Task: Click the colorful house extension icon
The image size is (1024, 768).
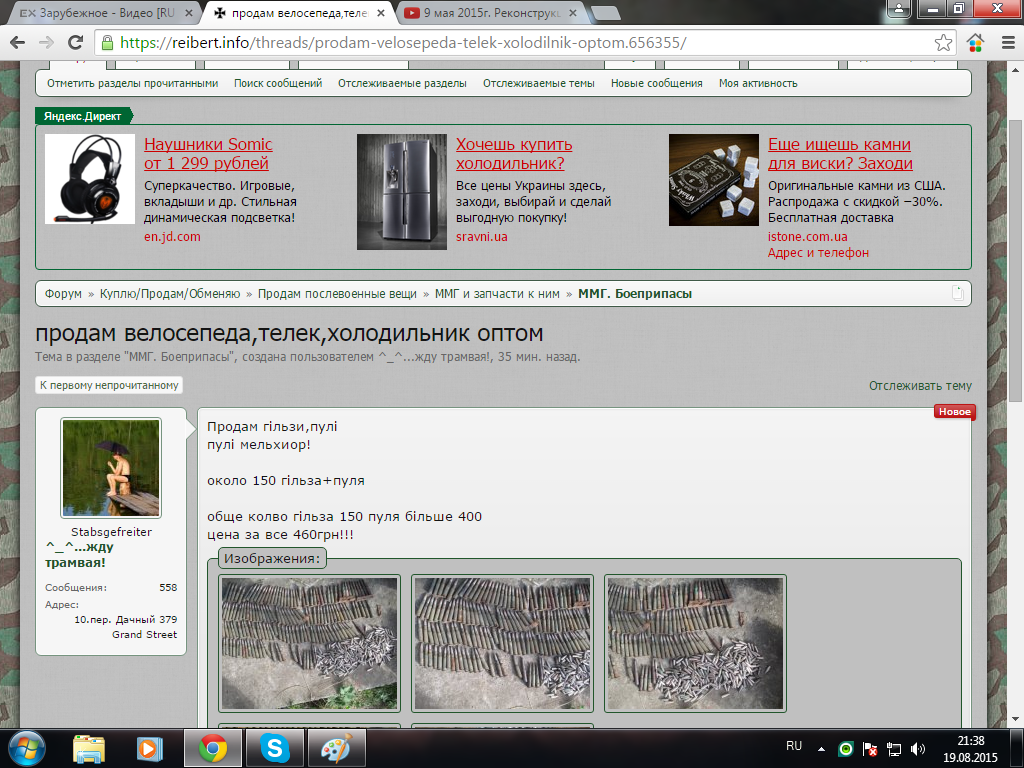Action: click(974, 43)
